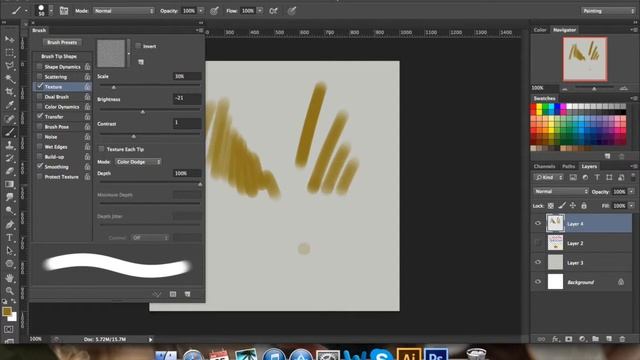Select the Hand tool
The image size is (640, 360).
point(9,278)
